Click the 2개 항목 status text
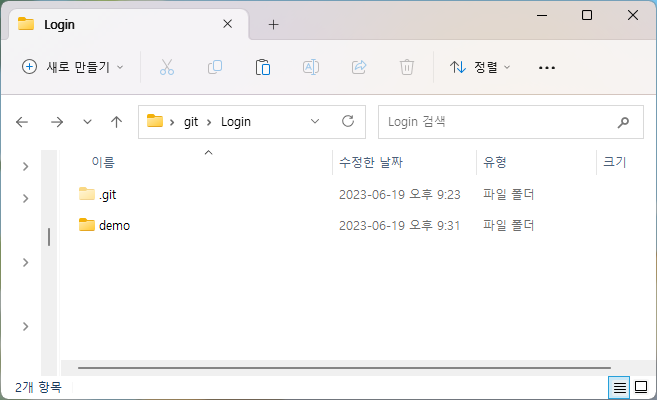657x400 pixels. click(38, 387)
